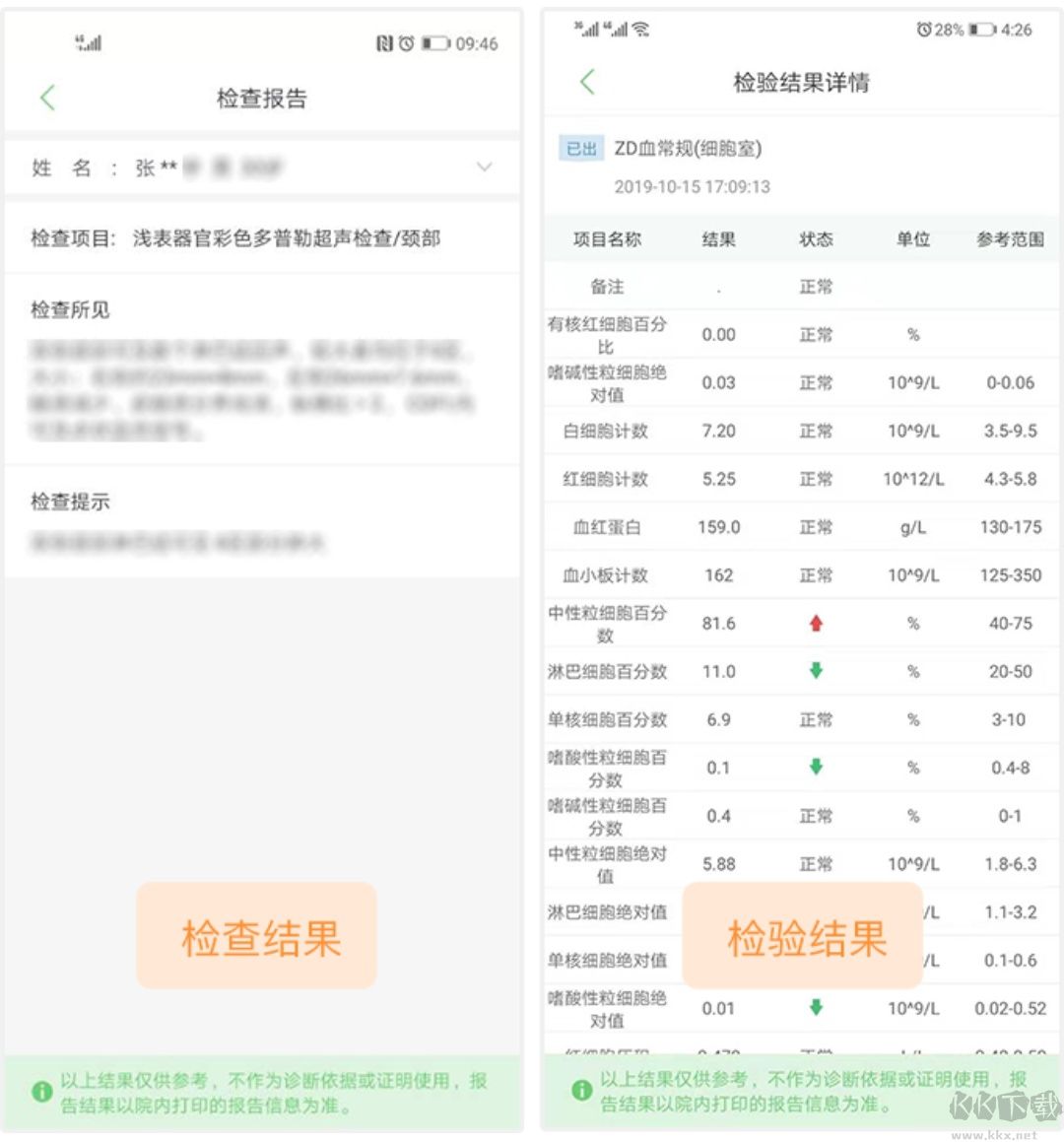The image size is (1064, 1142).
Task: Toggle the red up arrow beside 中性粒细胞百分数
Action: [x=815, y=623]
